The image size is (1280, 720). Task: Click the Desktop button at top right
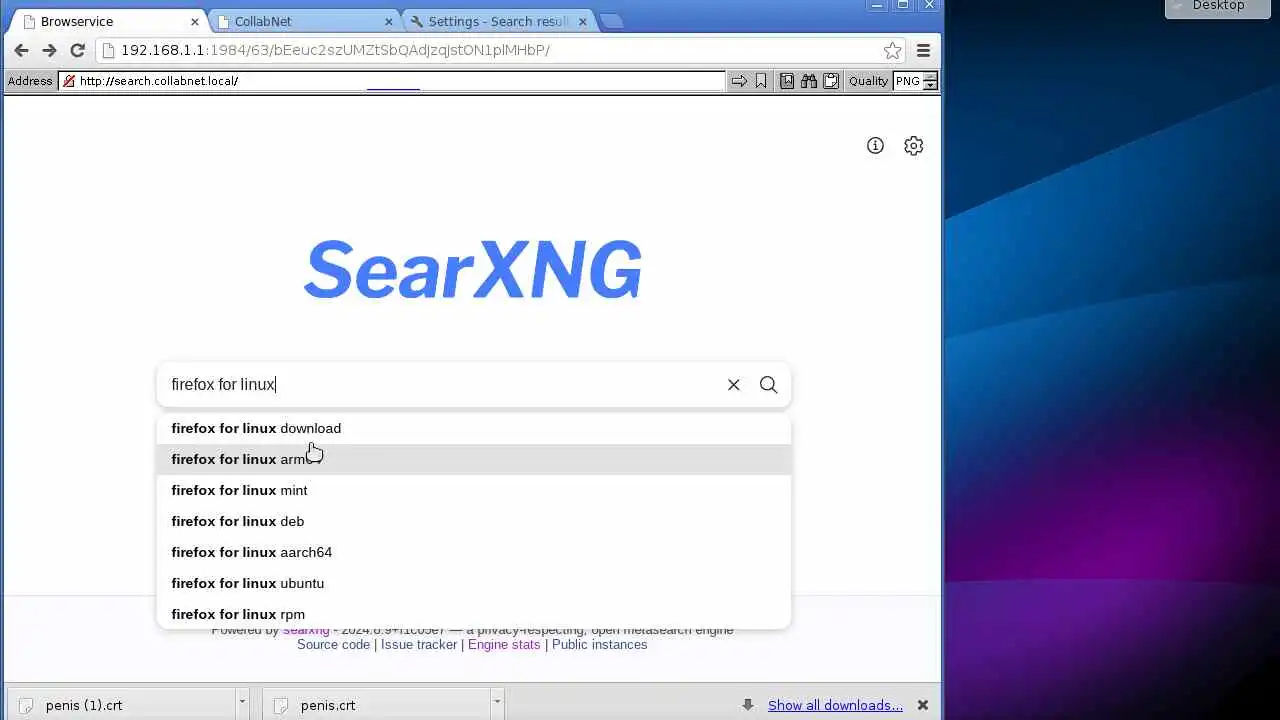pos(1218,7)
